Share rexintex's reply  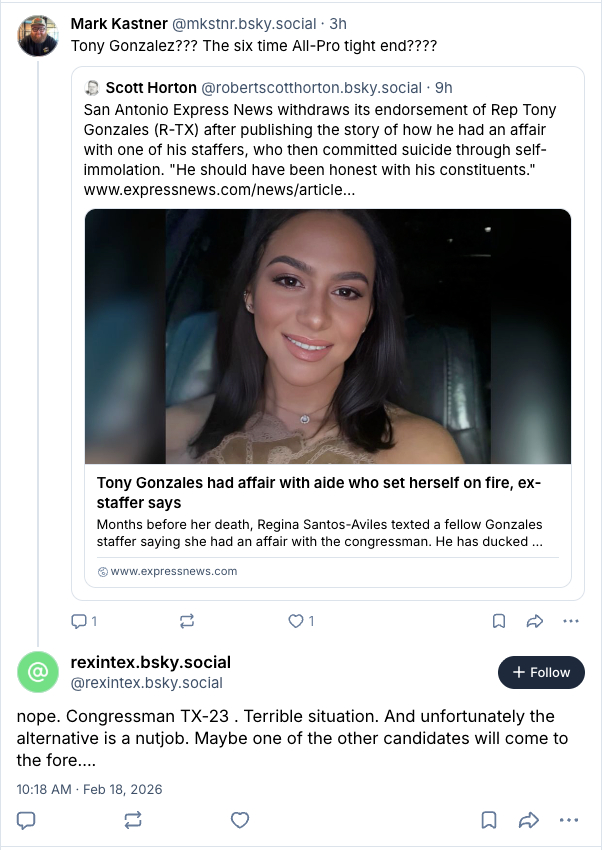(x=529, y=820)
